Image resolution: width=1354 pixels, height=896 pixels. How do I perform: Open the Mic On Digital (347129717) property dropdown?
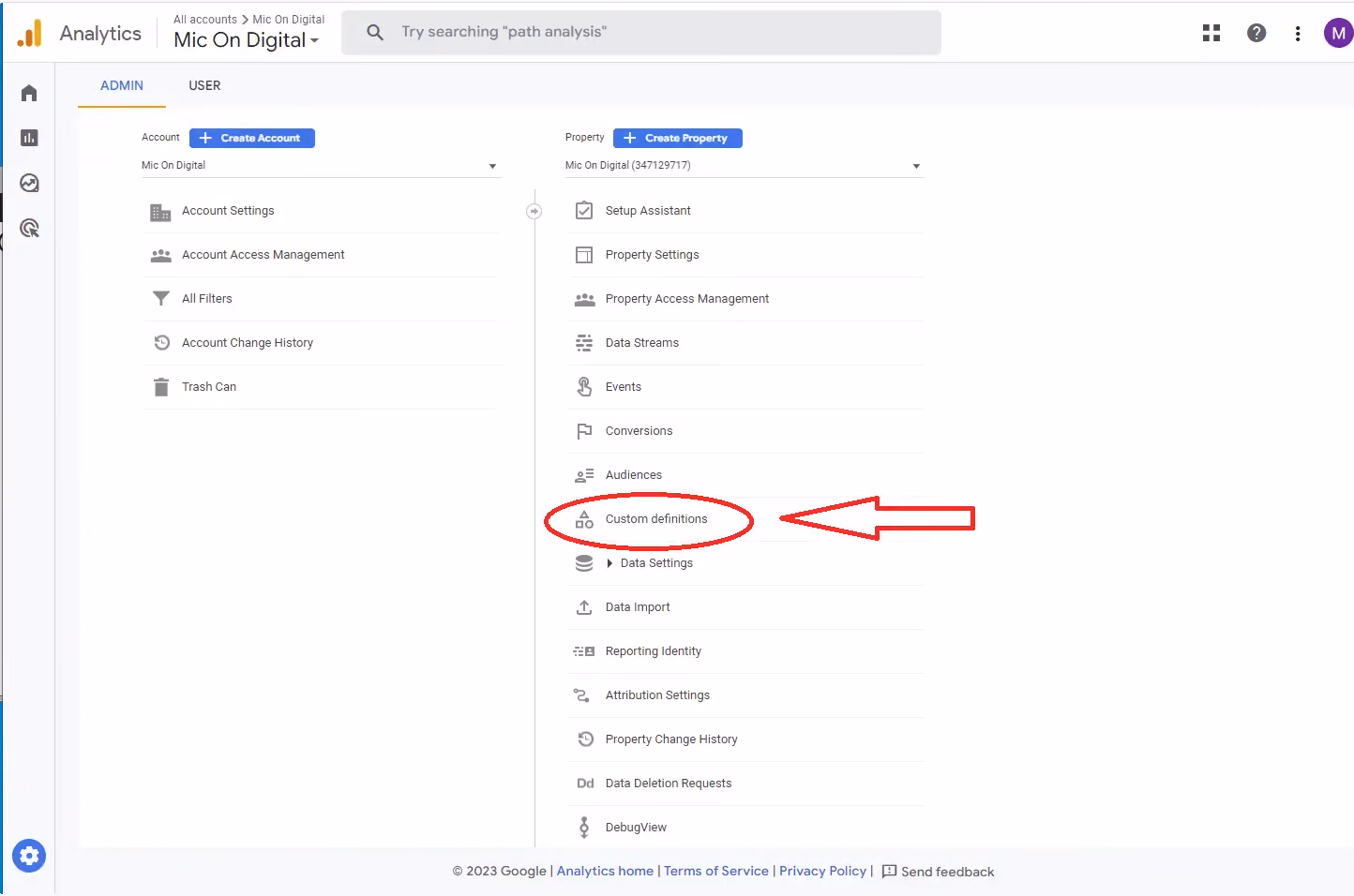(x=745, y=166)
